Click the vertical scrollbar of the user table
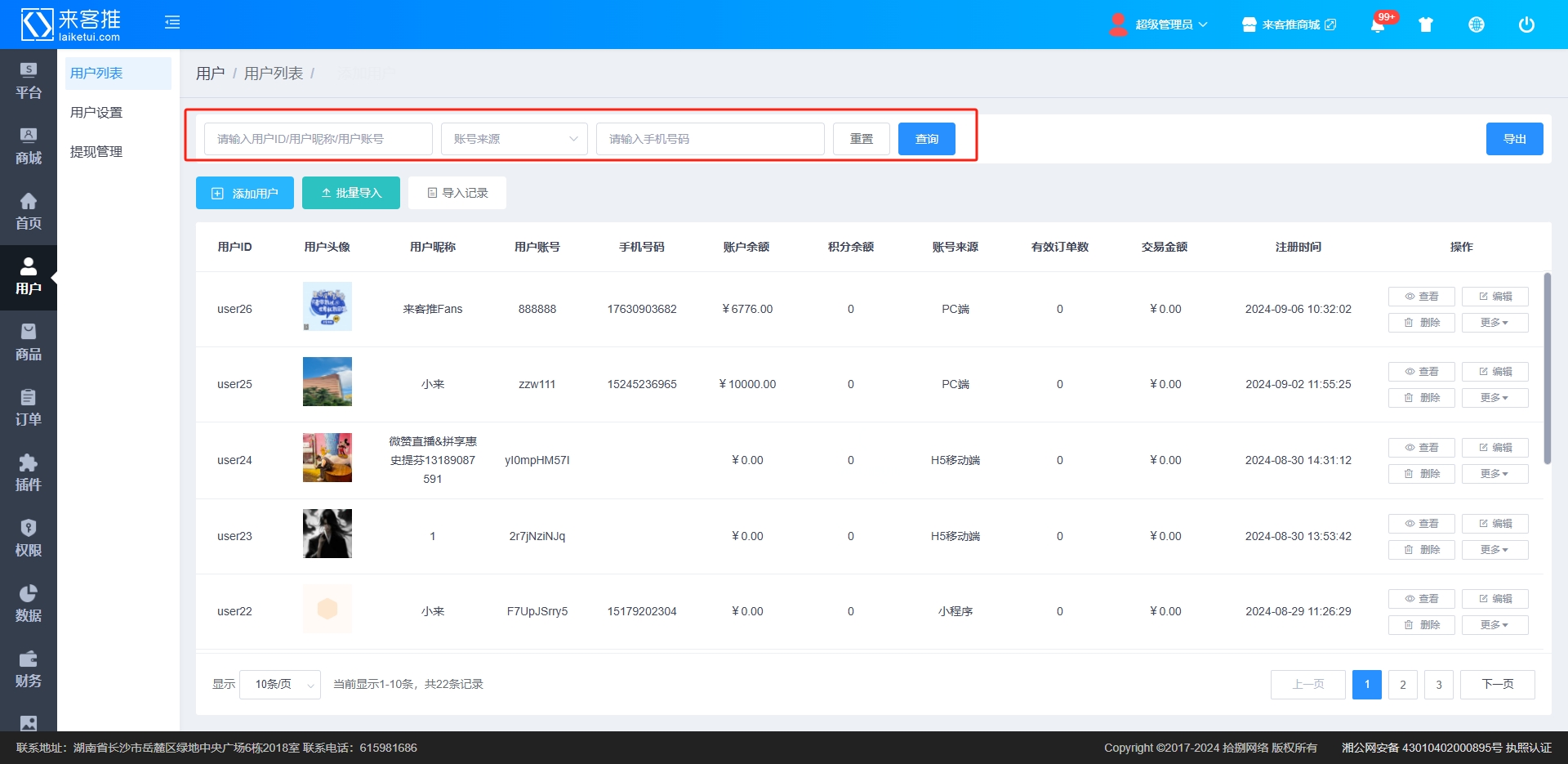The height and width of the screenshot is (764, 1568). (1547, 368)
